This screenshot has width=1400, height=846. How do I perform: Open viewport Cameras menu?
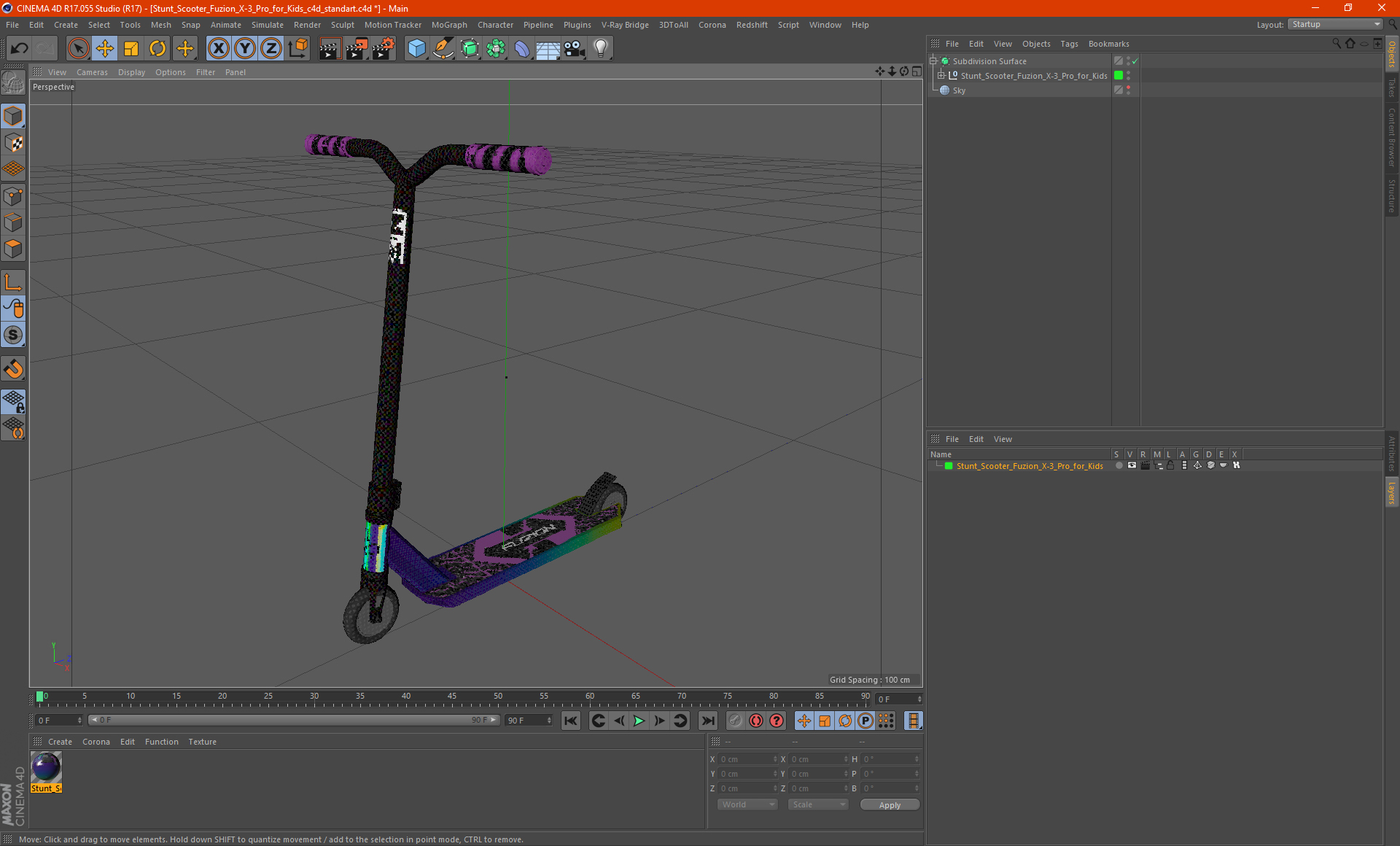[x=92, y=72]
